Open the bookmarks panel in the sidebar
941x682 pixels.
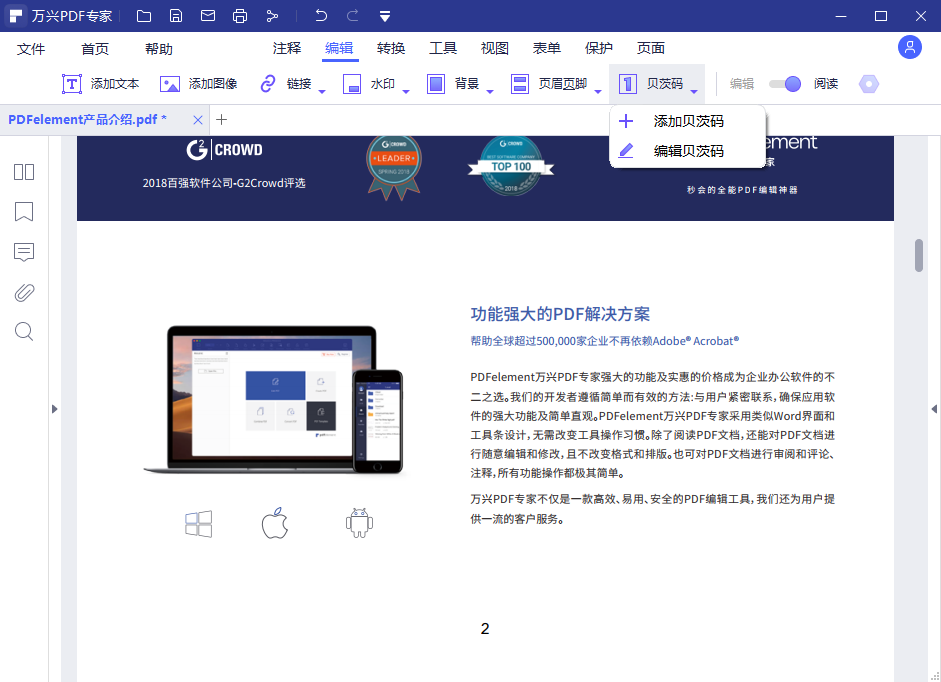23,212
